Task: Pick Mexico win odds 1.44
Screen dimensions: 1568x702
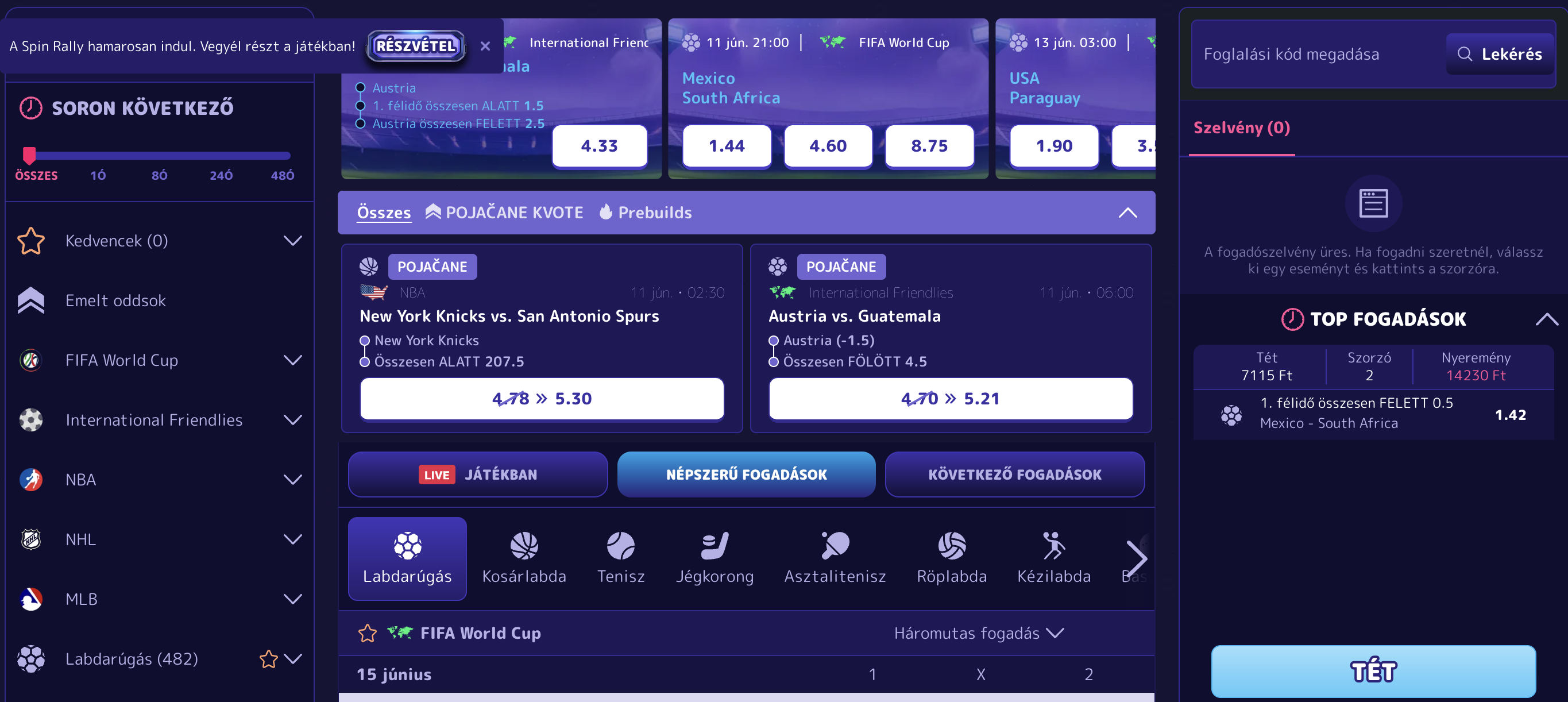Action: 727,146
